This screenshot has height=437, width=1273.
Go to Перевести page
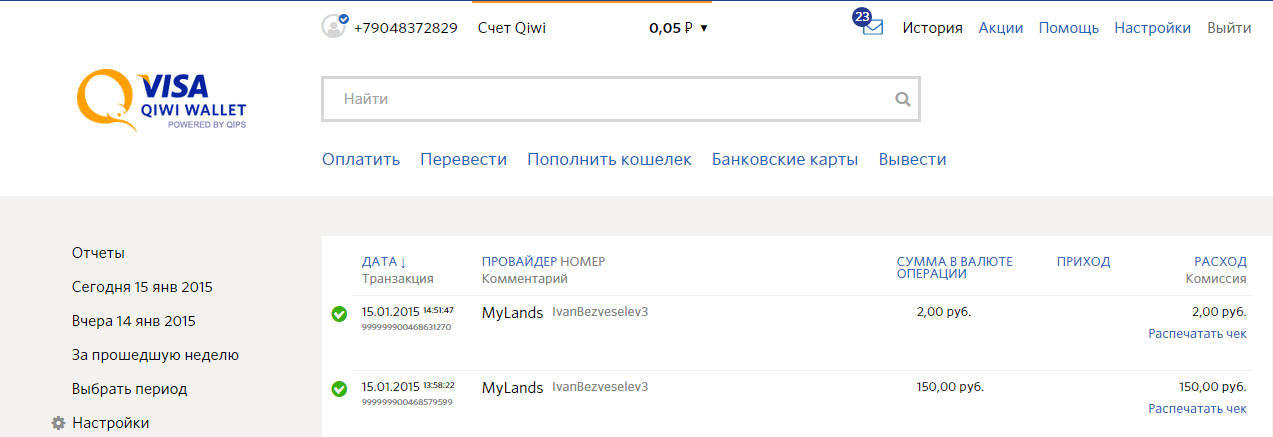point(463,160)
